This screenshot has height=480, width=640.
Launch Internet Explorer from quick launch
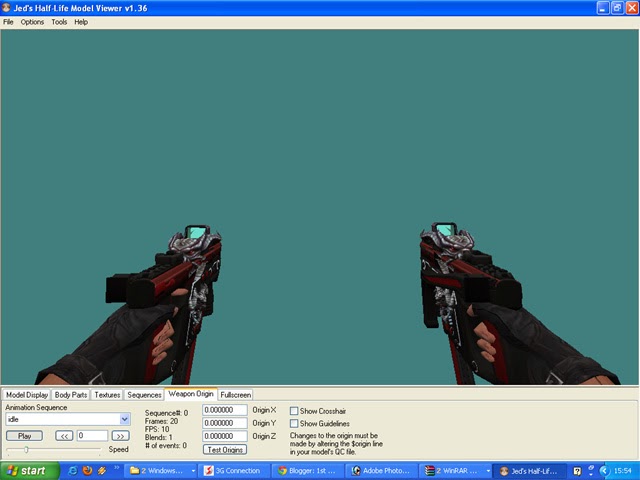pyautogui.click(x=73, y=471)
